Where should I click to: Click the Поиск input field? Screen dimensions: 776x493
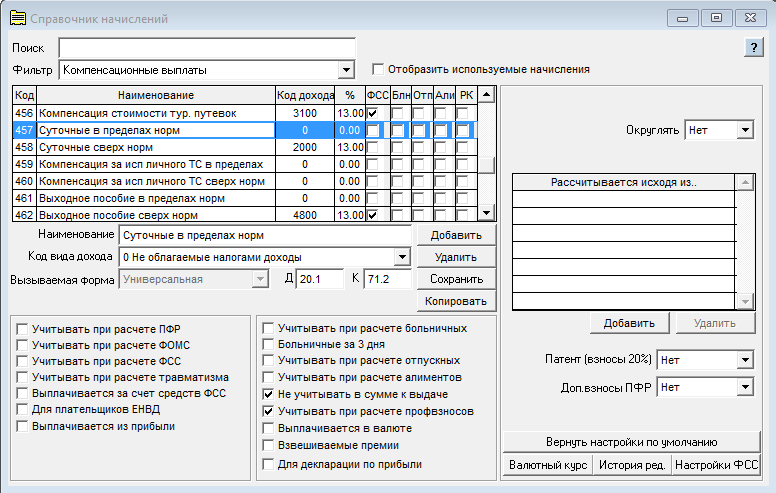pyautogui.click(x=207, y=48)
